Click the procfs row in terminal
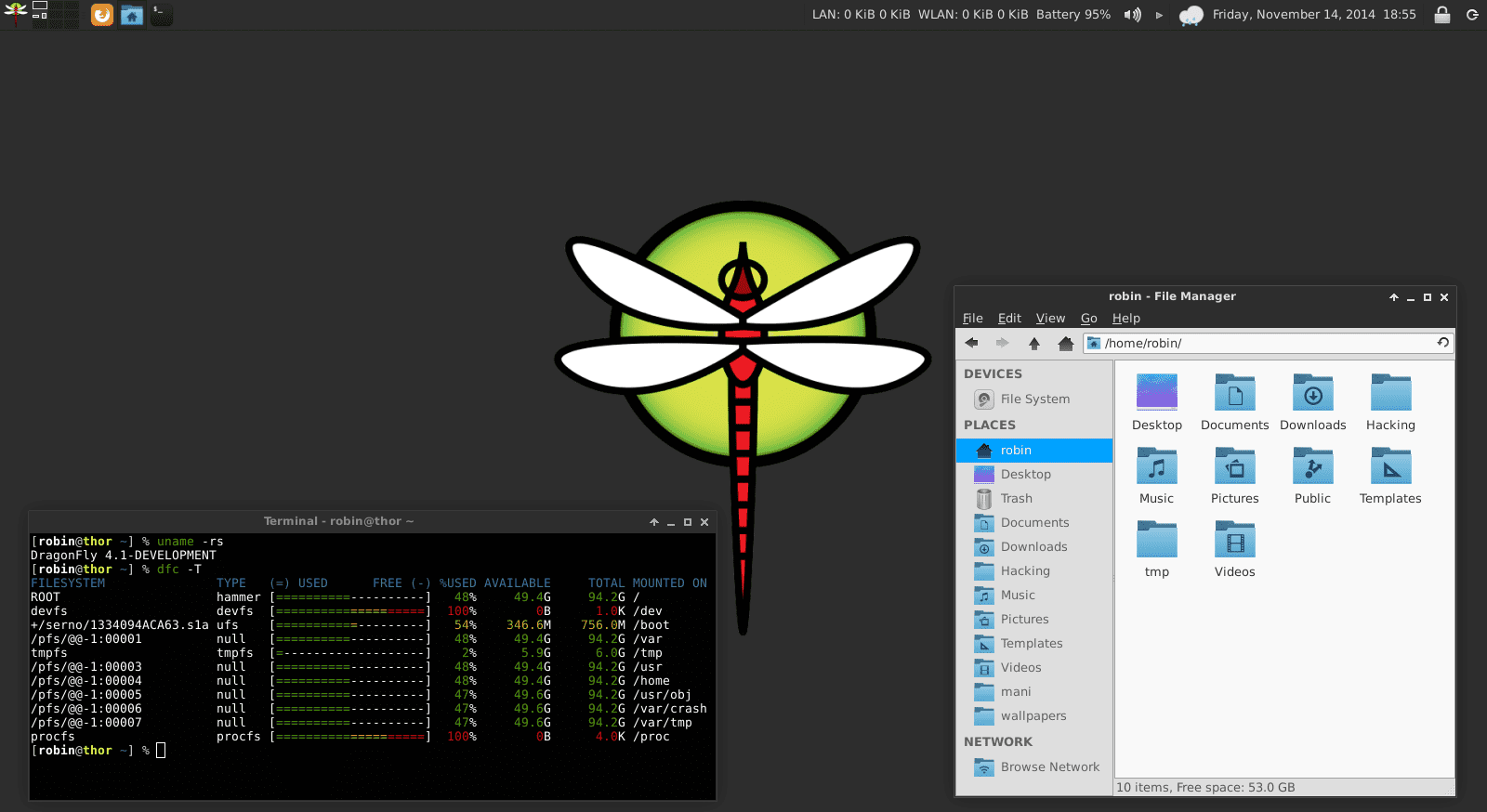 (350, 737)
